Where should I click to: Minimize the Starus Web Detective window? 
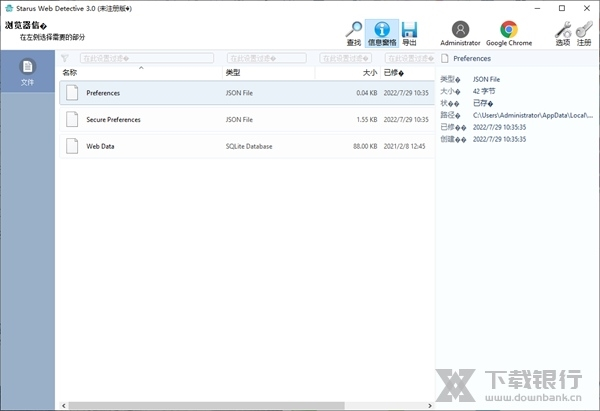[537, 8]
